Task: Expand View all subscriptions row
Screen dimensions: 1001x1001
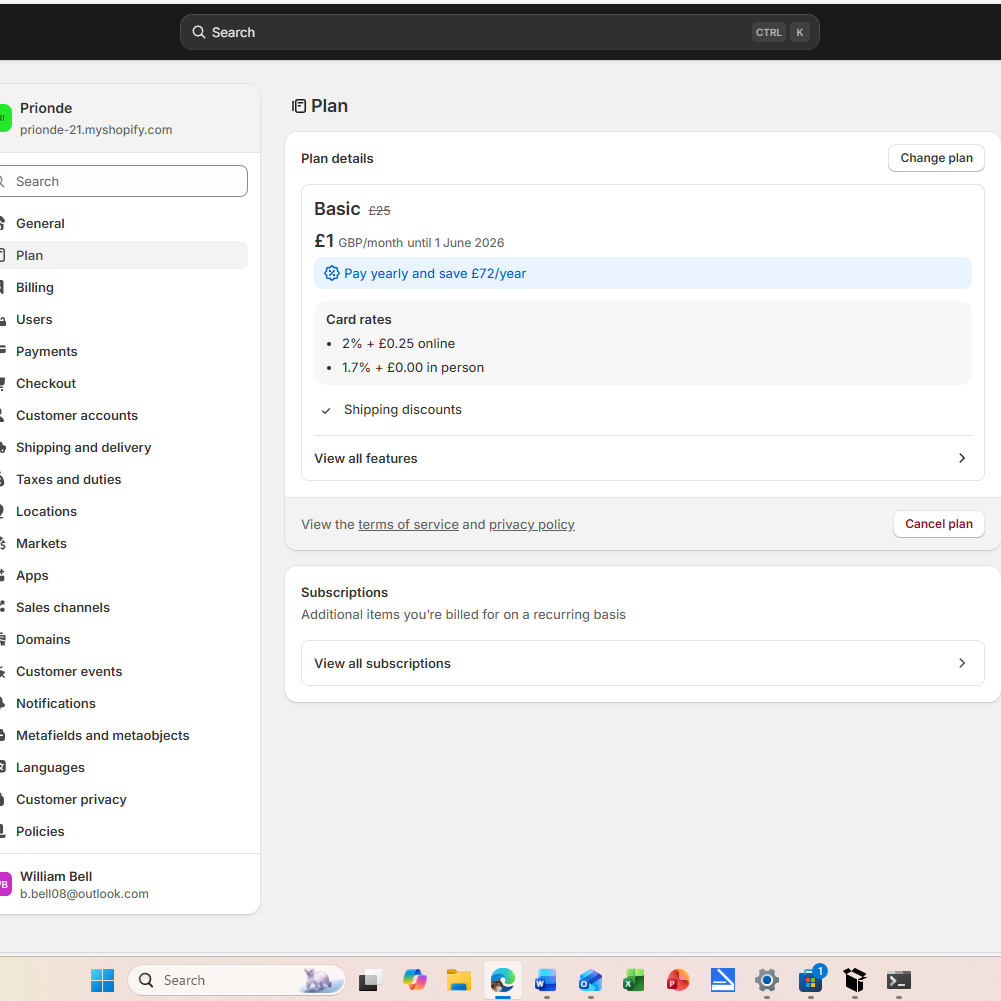Action: (642, 663)
